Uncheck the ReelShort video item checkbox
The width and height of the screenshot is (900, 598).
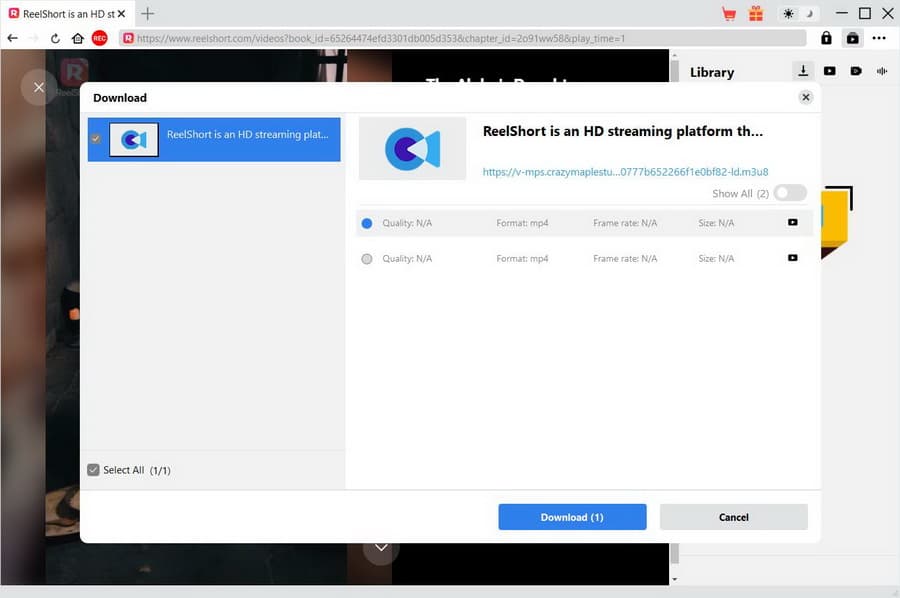pyautogui.click(x=95, y=139)
